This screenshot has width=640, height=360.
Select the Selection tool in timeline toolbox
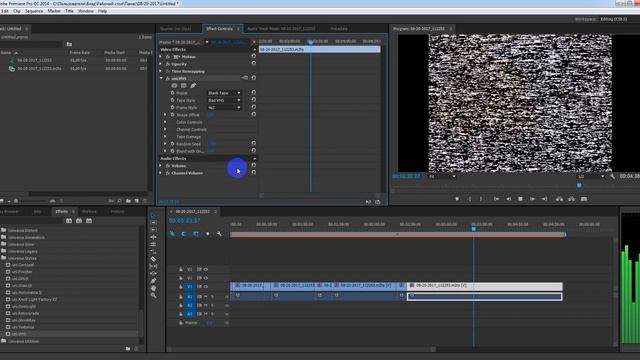click(153, 215)
